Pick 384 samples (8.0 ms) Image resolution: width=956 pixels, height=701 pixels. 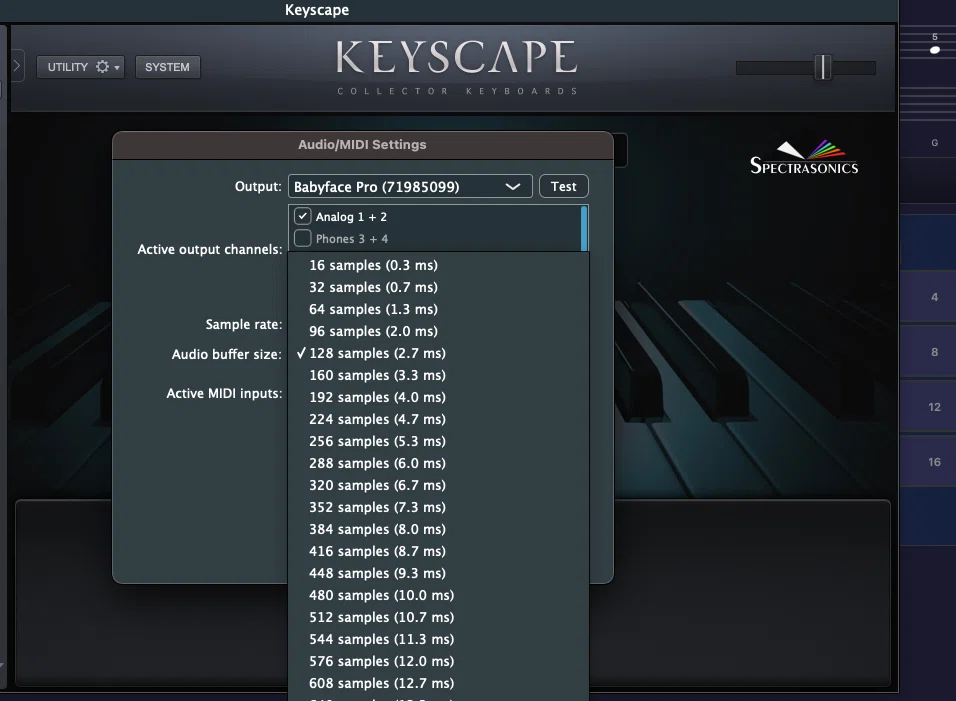(x=438, y=528)
